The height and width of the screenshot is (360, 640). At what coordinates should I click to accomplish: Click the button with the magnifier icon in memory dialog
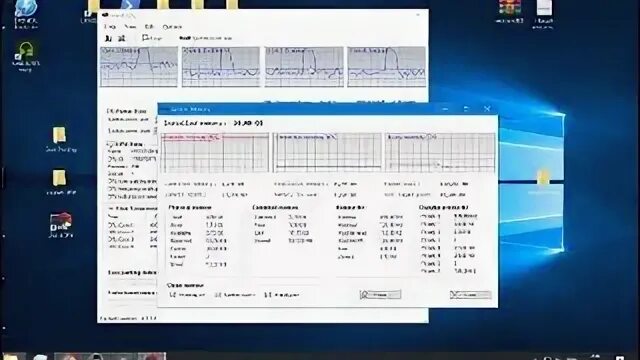(x=380, y=294)
